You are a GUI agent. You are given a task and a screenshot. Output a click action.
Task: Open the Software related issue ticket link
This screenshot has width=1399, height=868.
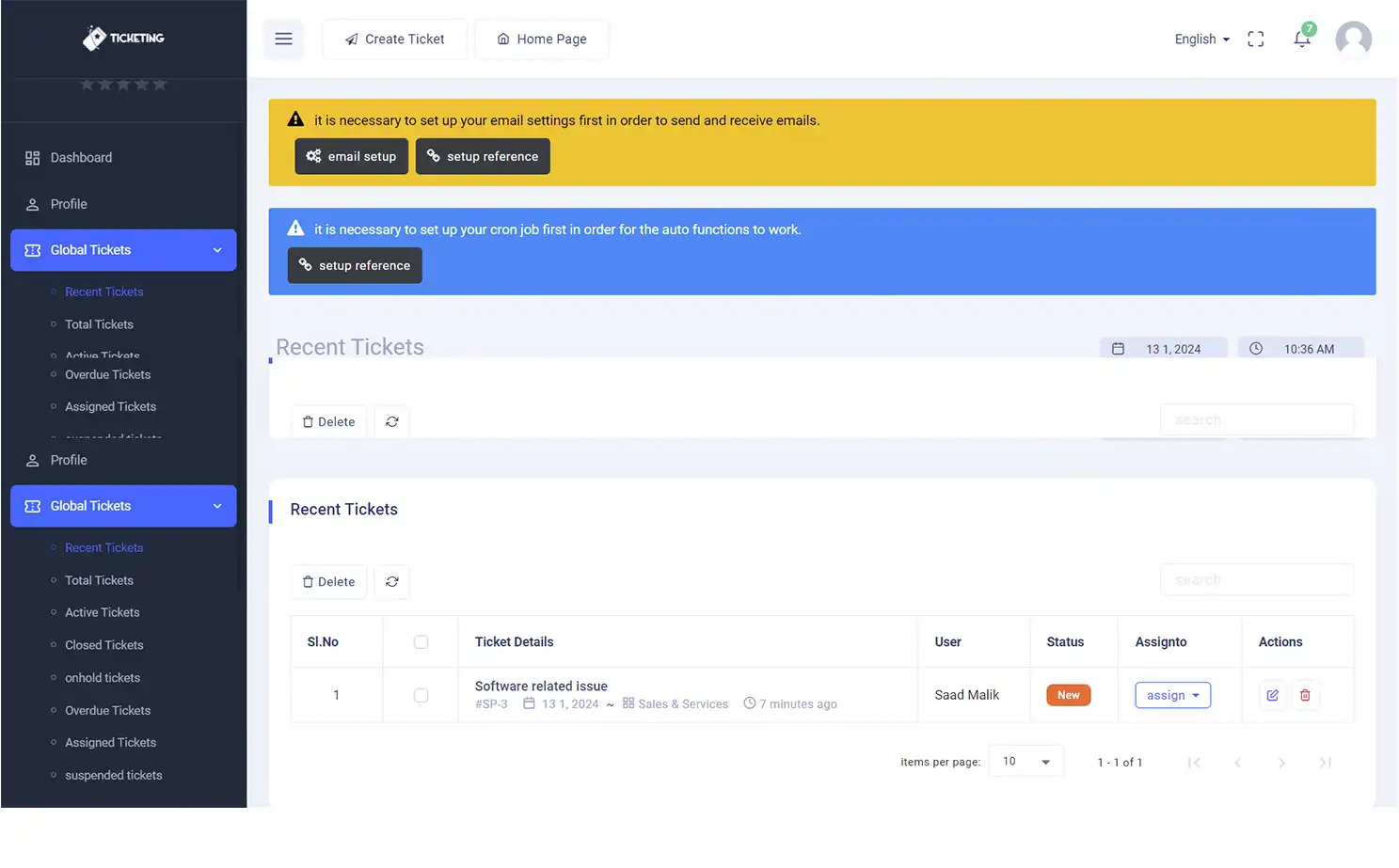click(541, 687)
